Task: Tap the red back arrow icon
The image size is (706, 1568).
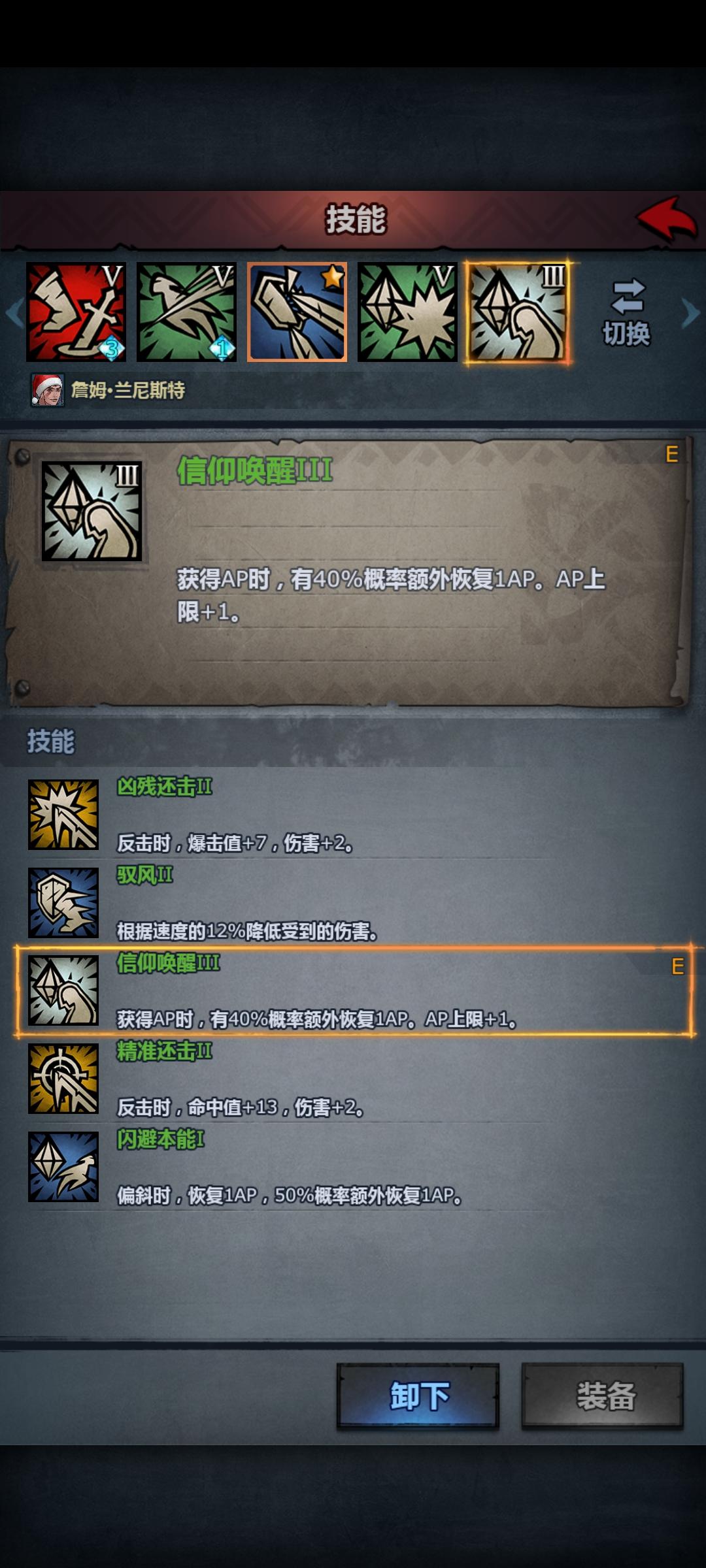Action: point(667,220)
